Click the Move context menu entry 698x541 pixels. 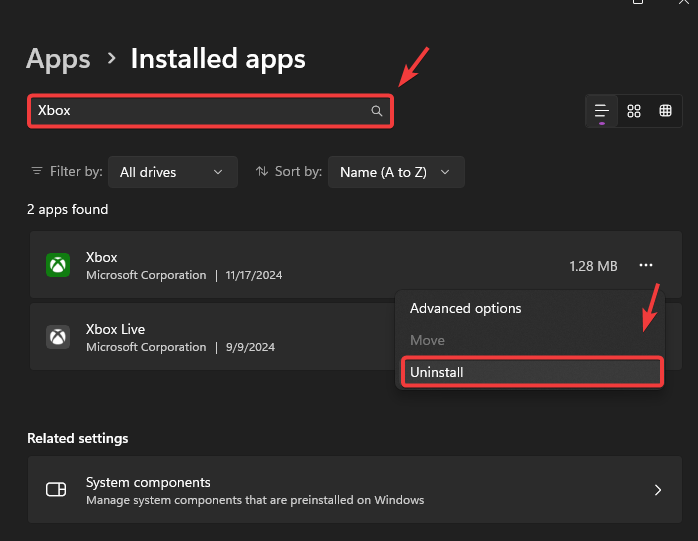(x=427, y=340)
